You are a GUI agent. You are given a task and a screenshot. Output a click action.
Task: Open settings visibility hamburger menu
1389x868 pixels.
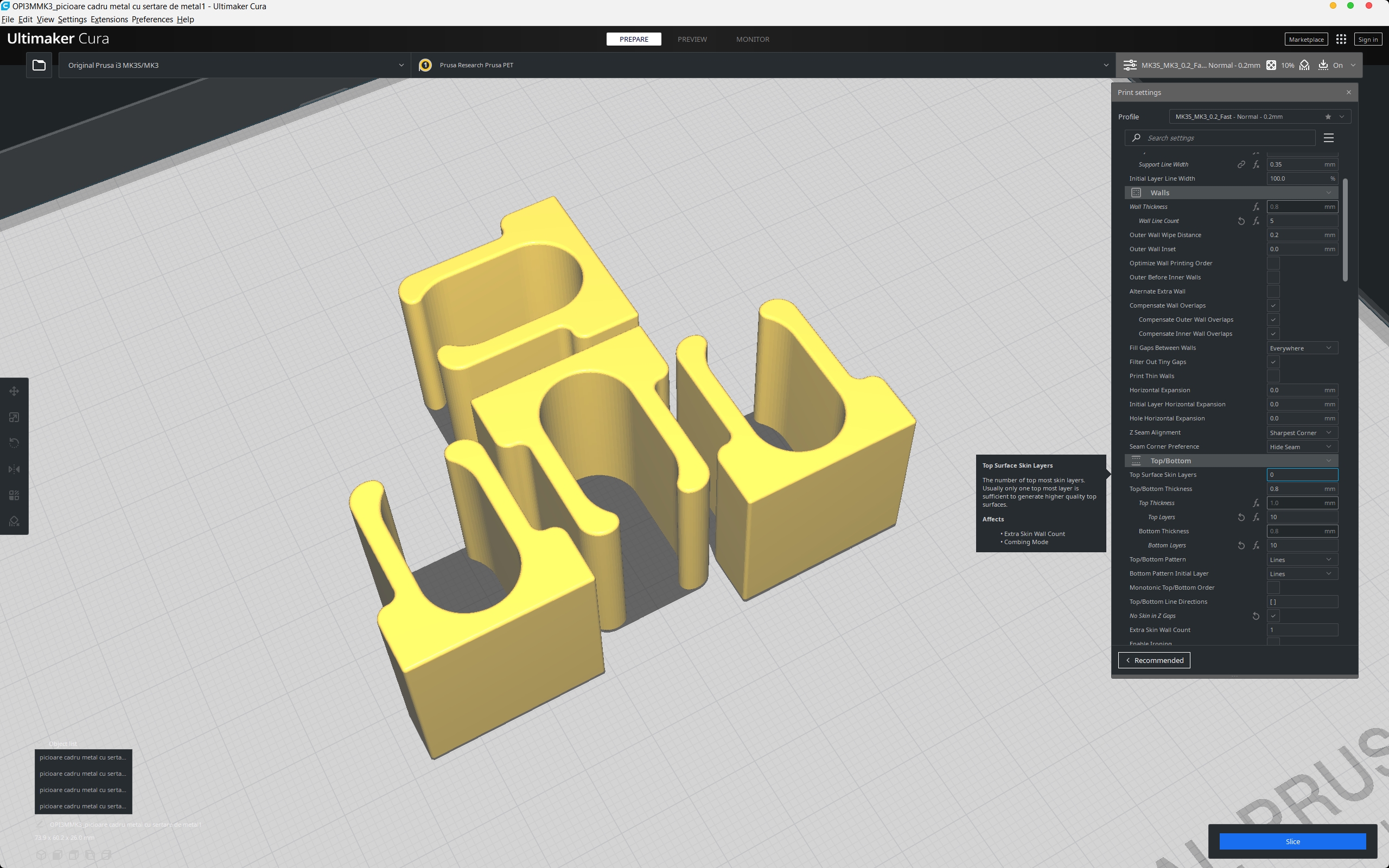[1328, 138]
